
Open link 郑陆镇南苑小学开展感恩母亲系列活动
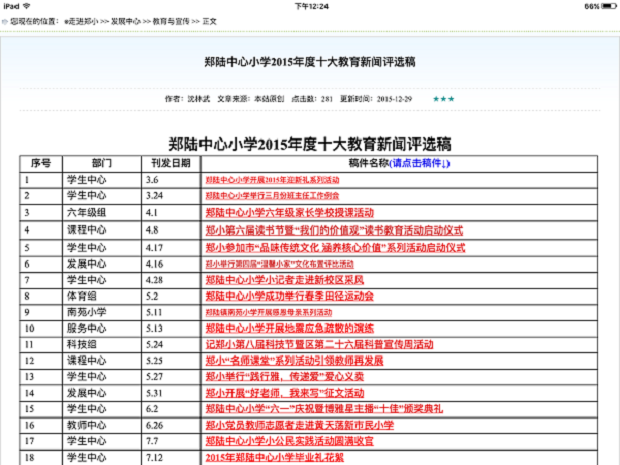[x=268, y=312]
